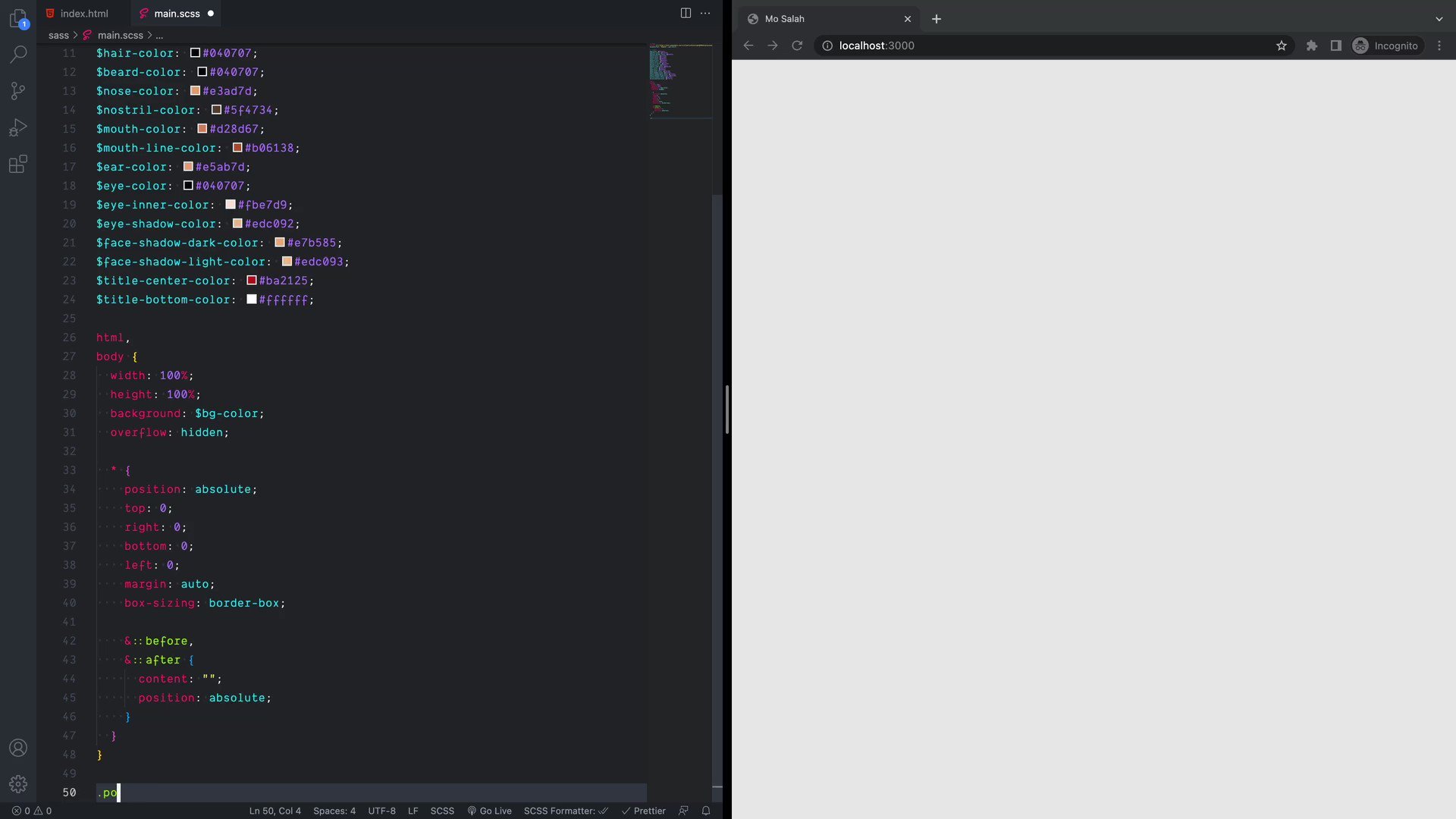This screenshot has width=1456, height=819.
Task: Open the Accounts menu in activity bar
Action: coord(18,748)
